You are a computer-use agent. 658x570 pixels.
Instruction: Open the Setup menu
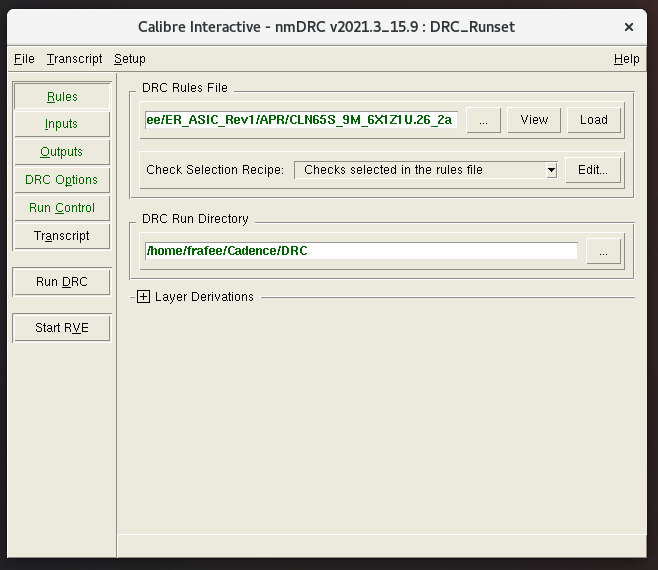130,59
